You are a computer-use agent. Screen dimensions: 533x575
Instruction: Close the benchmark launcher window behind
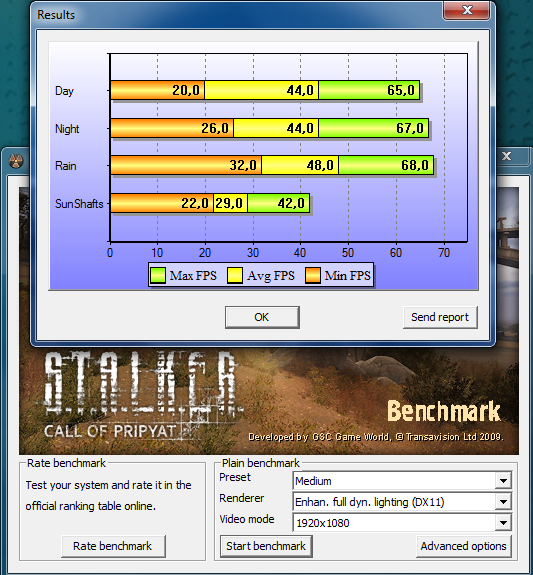click(507, 156)
